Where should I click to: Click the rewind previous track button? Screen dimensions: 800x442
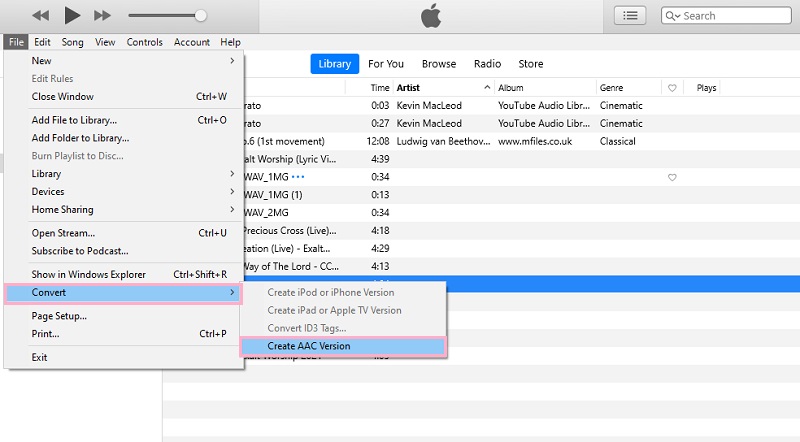click(x=40, y=16)
